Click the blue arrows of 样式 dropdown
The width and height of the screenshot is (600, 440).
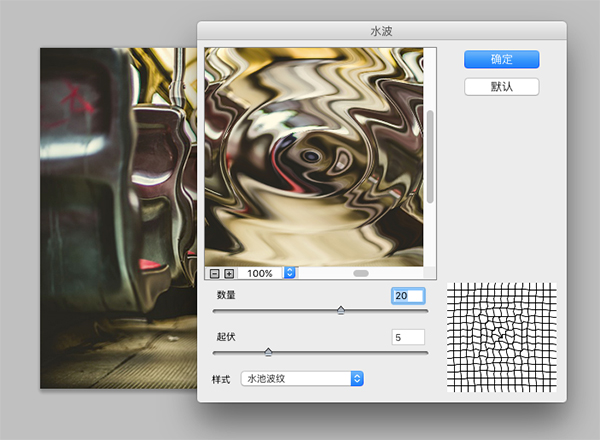click(x=357, y=379)
